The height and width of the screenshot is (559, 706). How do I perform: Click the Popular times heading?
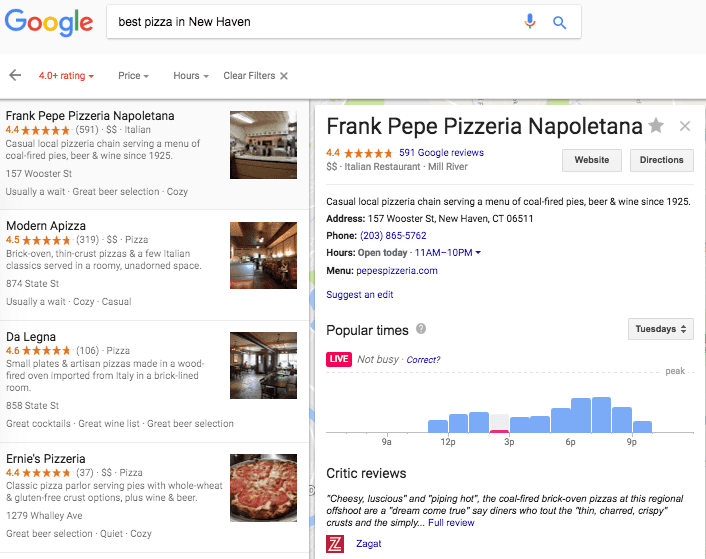(x=367, y=330)
